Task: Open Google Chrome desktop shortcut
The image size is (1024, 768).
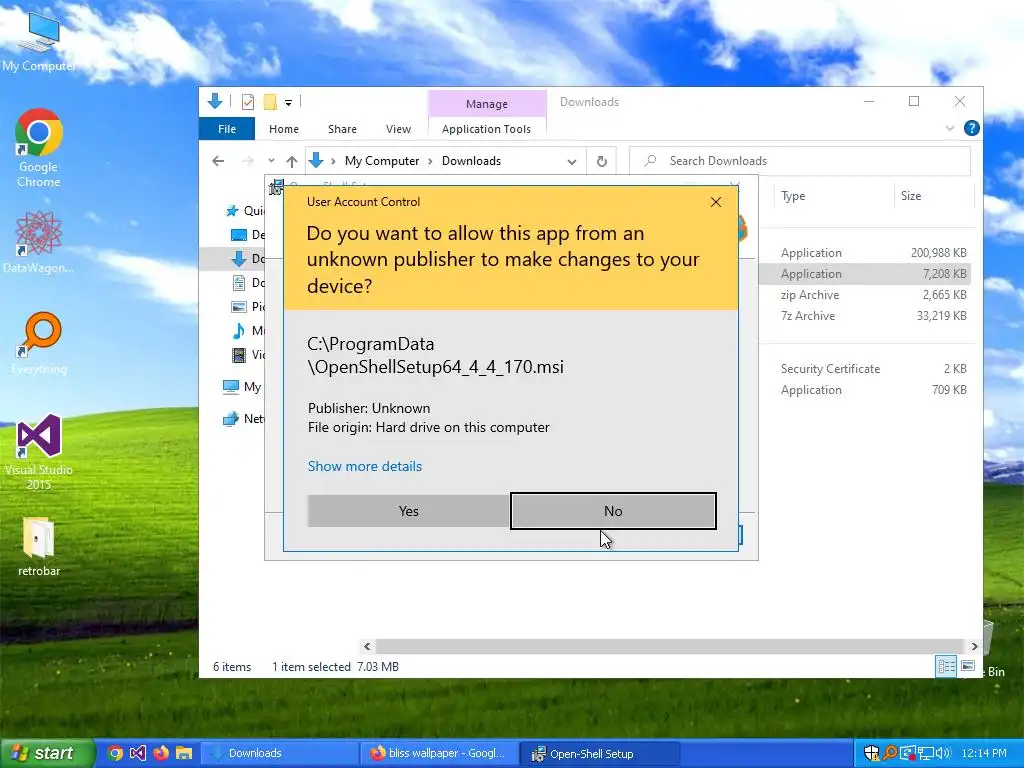Action: pos(39,148)
